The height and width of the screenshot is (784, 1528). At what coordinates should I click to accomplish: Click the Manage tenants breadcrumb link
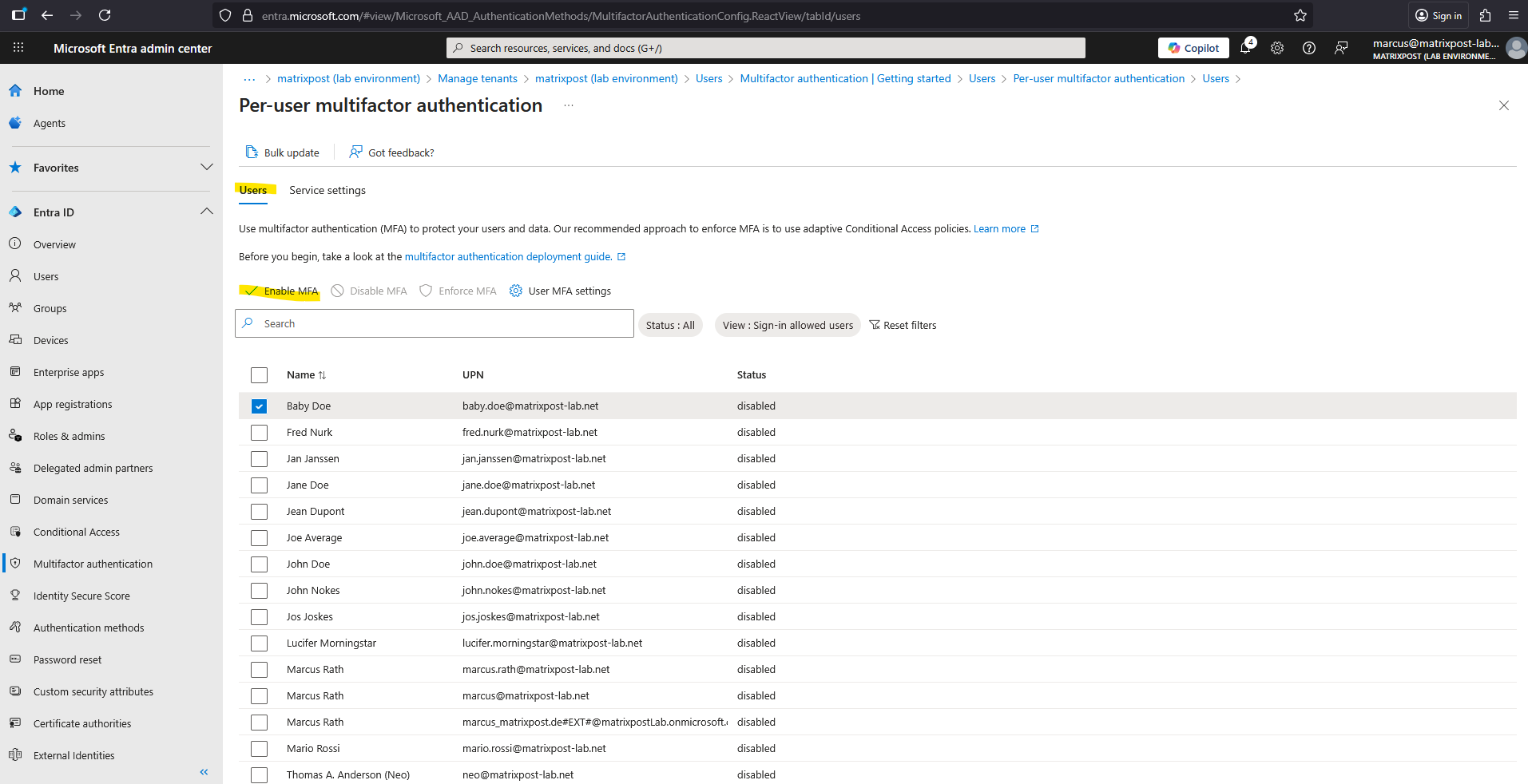478,78
